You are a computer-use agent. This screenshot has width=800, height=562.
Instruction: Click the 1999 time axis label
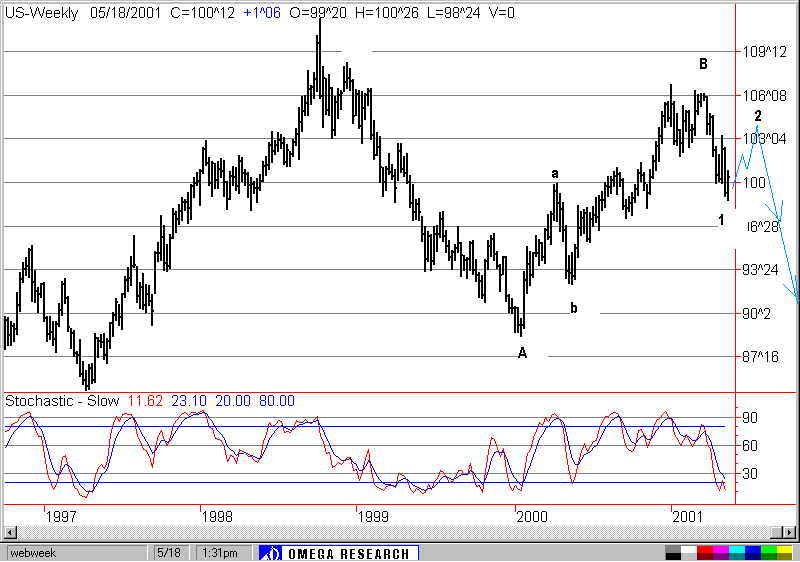[x=373, y=517]
